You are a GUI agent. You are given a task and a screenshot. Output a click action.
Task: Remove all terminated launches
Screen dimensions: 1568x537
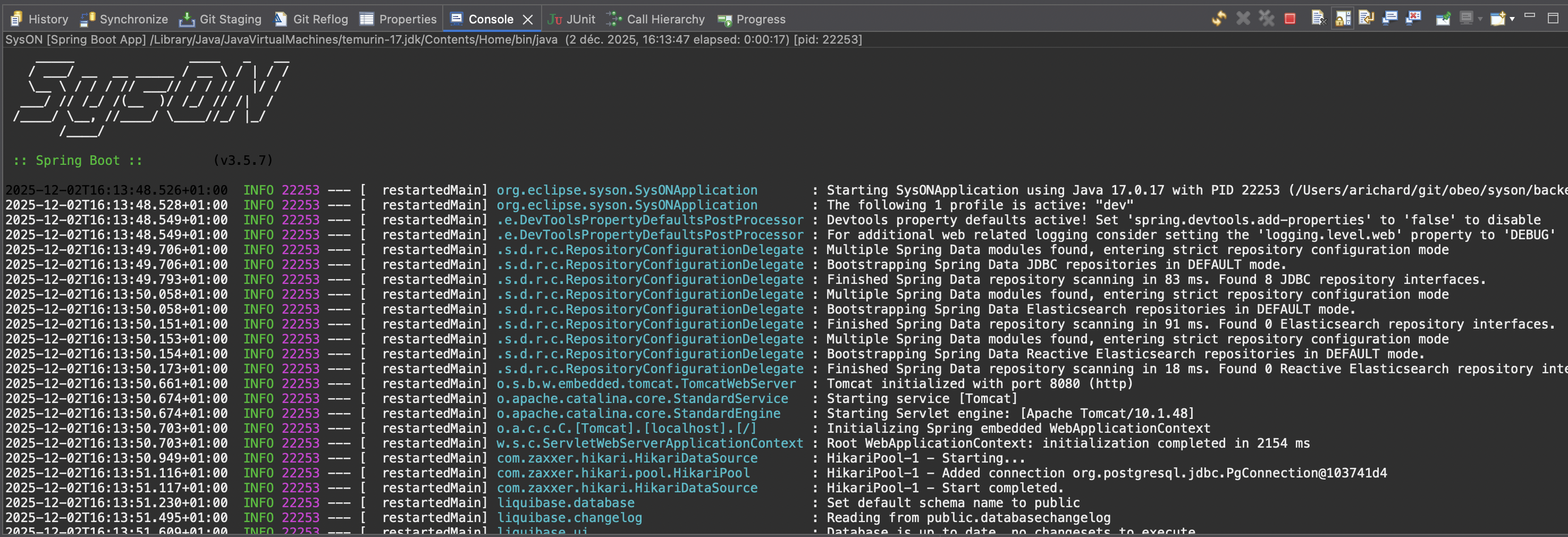(1267, 19)
